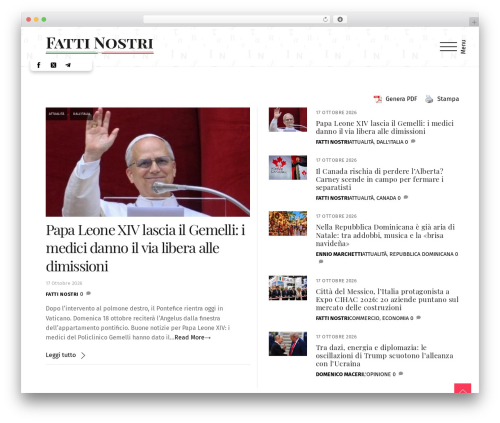500x423 pixels.
Task: Click comment bubble on Repubblica Dominicana article
Action: [x=321, y=262]
